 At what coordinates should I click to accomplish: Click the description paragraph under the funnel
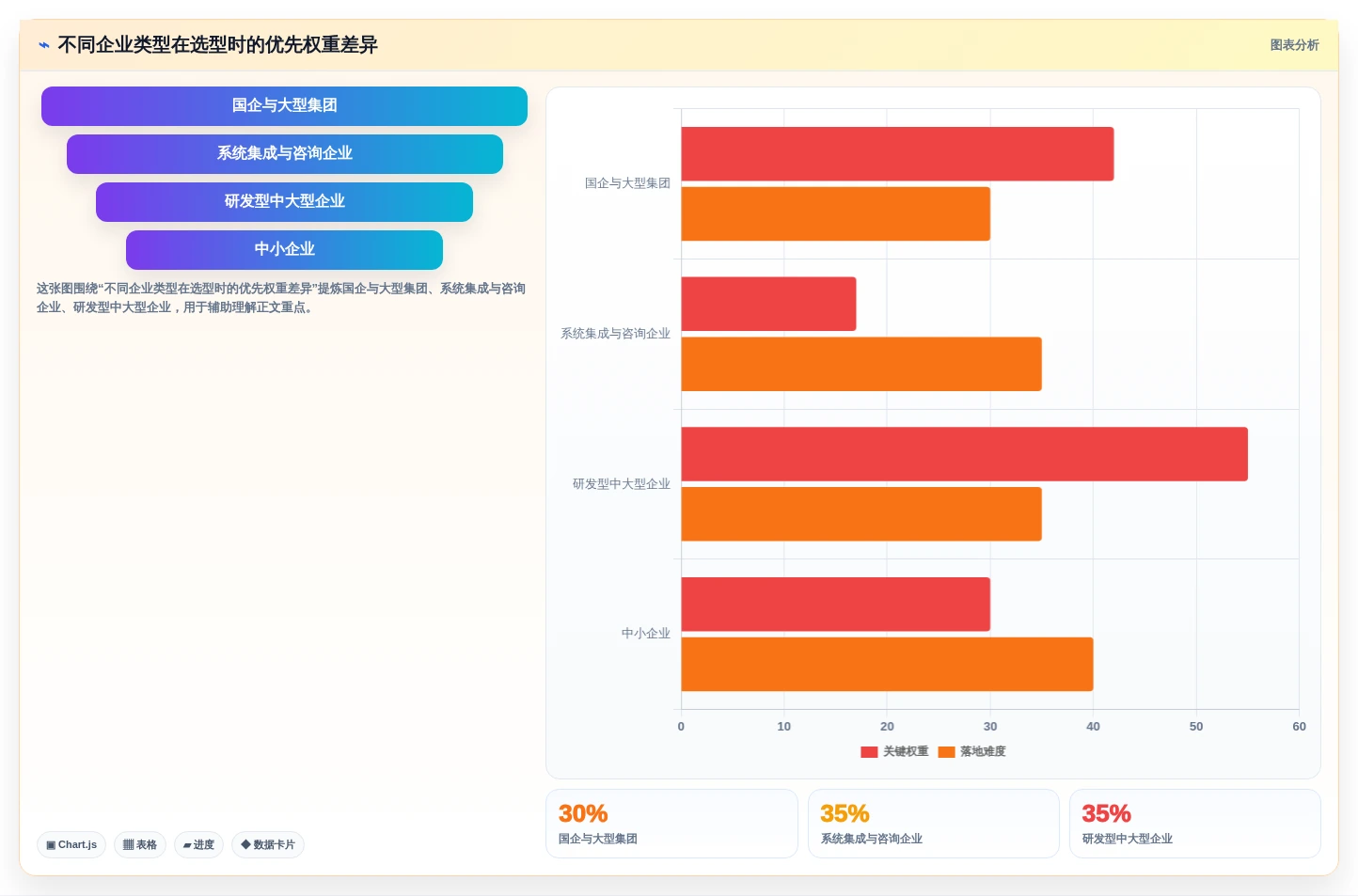[281, 298]
